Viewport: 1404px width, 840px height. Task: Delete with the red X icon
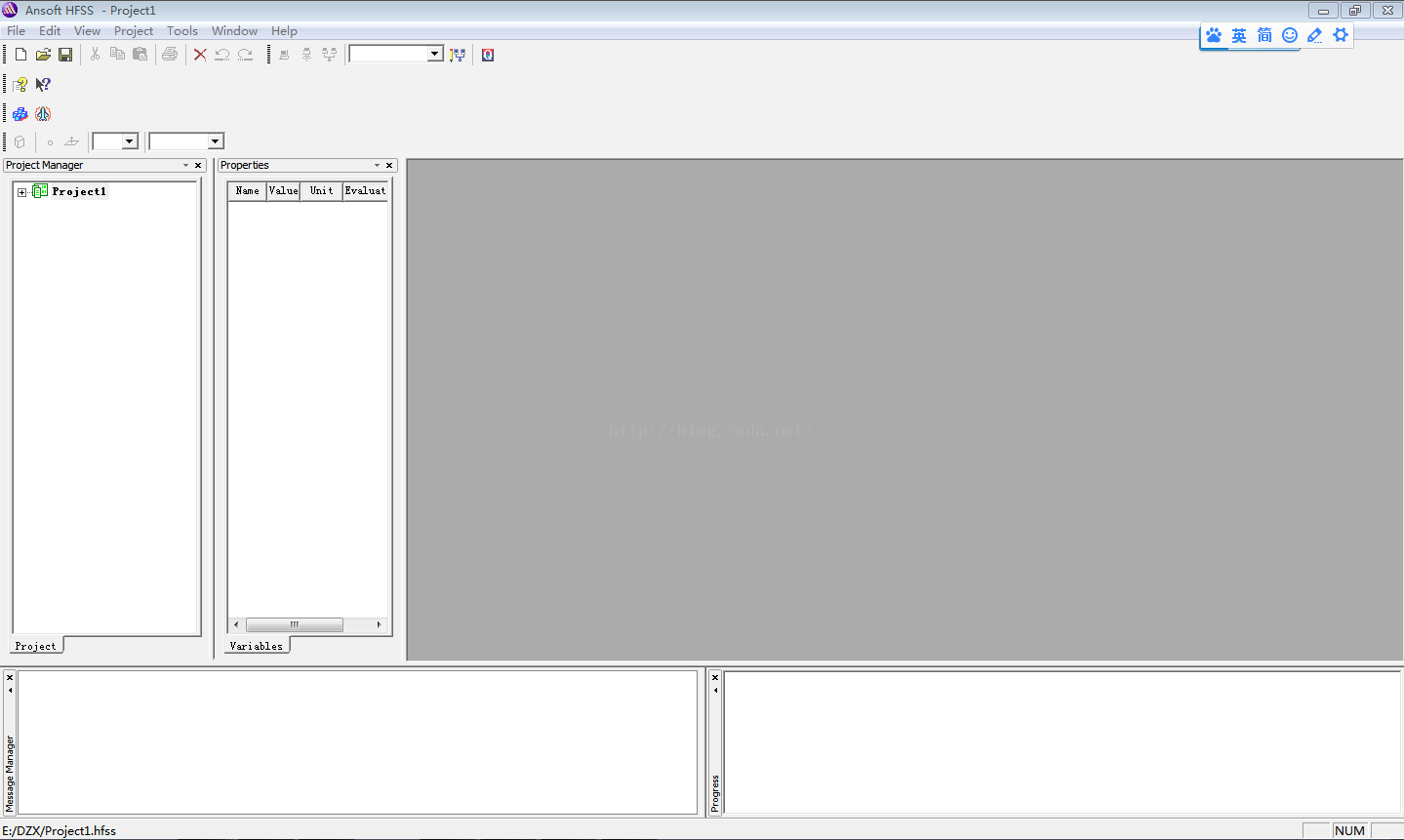tap(200, 55)
